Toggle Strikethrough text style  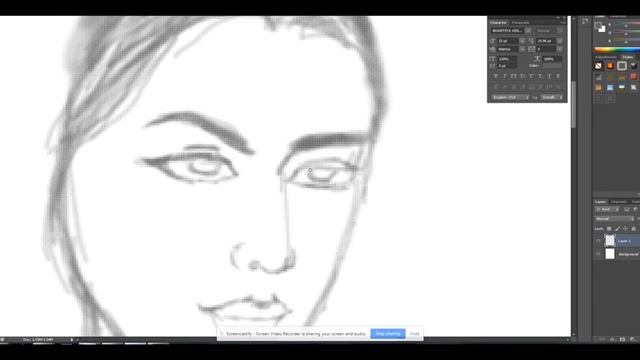tap(558, 76)
